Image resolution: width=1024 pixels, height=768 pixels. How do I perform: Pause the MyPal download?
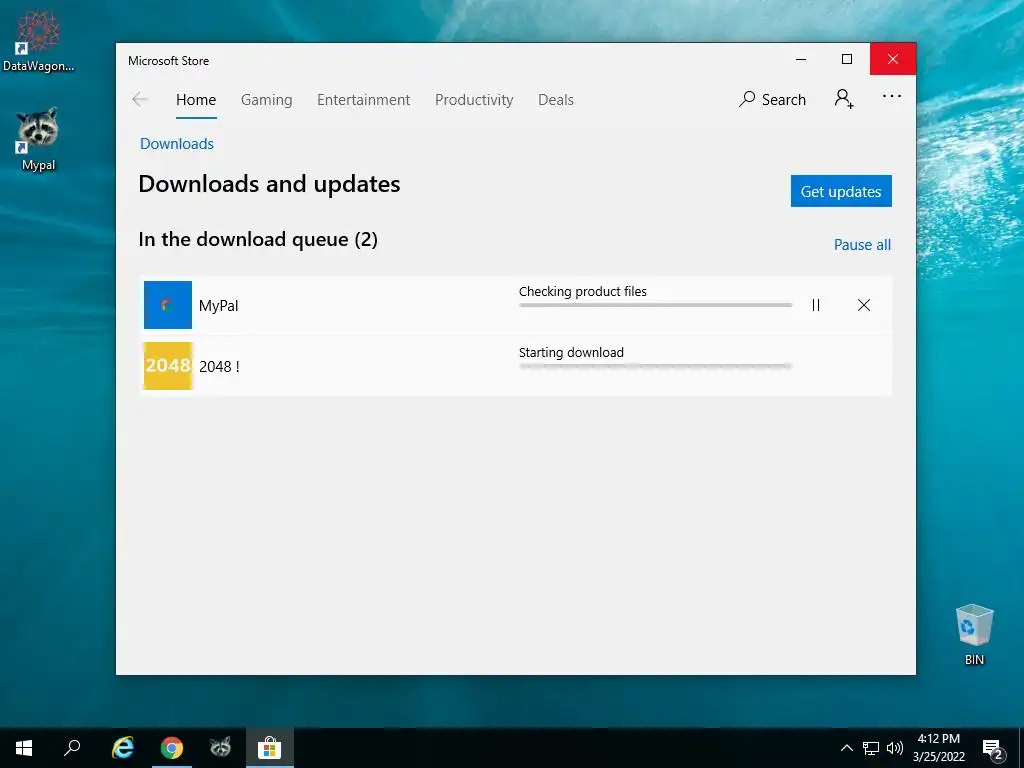click(x=816, y=305)
